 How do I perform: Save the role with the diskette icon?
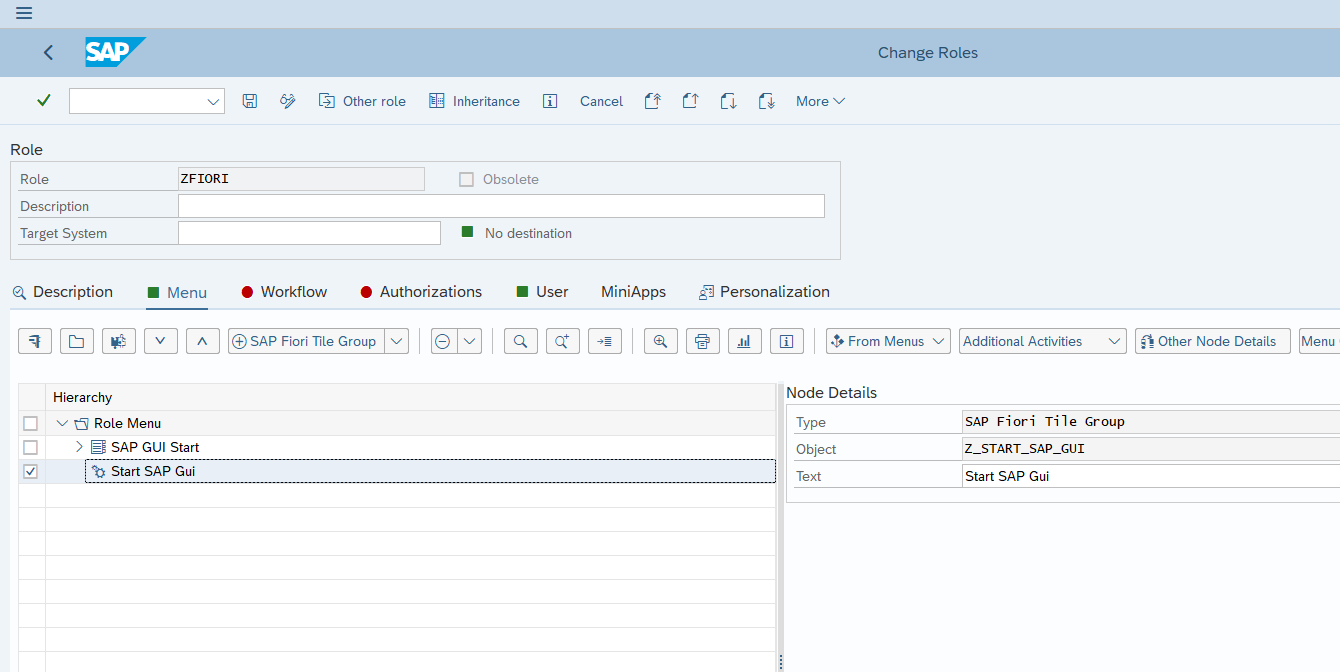pyautogui.click(x=250, y=101)
